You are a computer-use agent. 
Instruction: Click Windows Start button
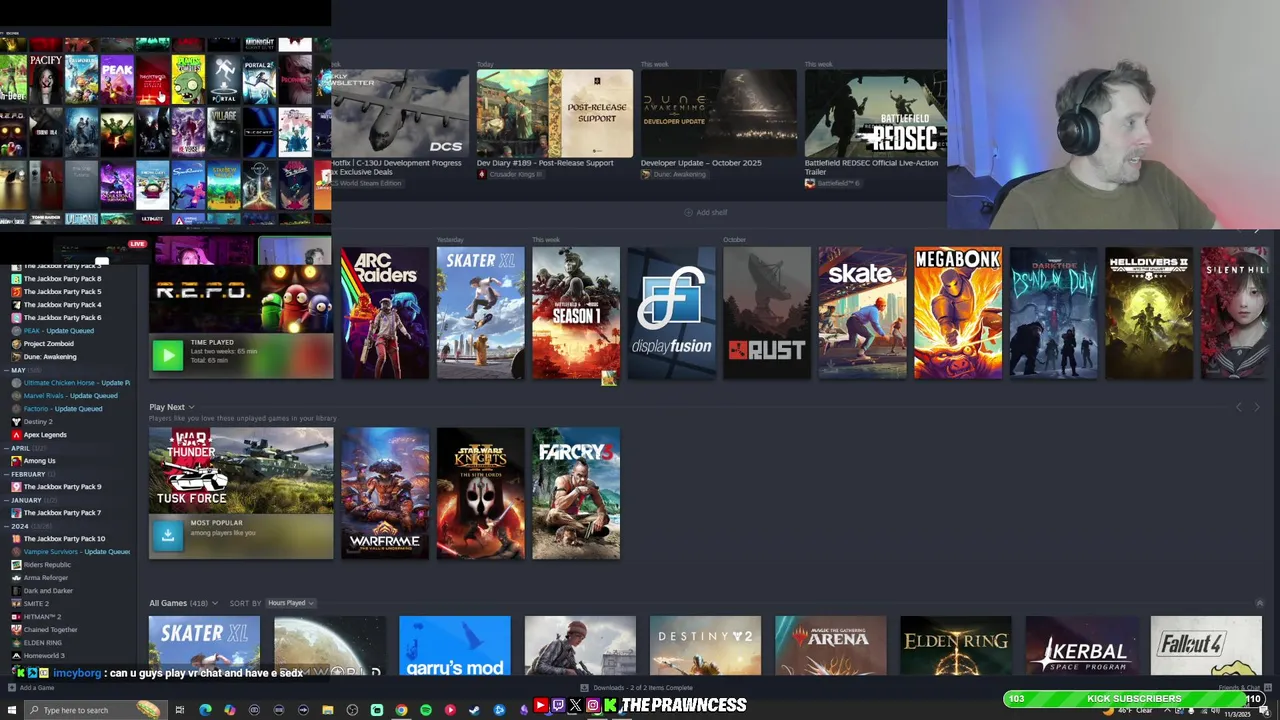(x=11, y=710)
